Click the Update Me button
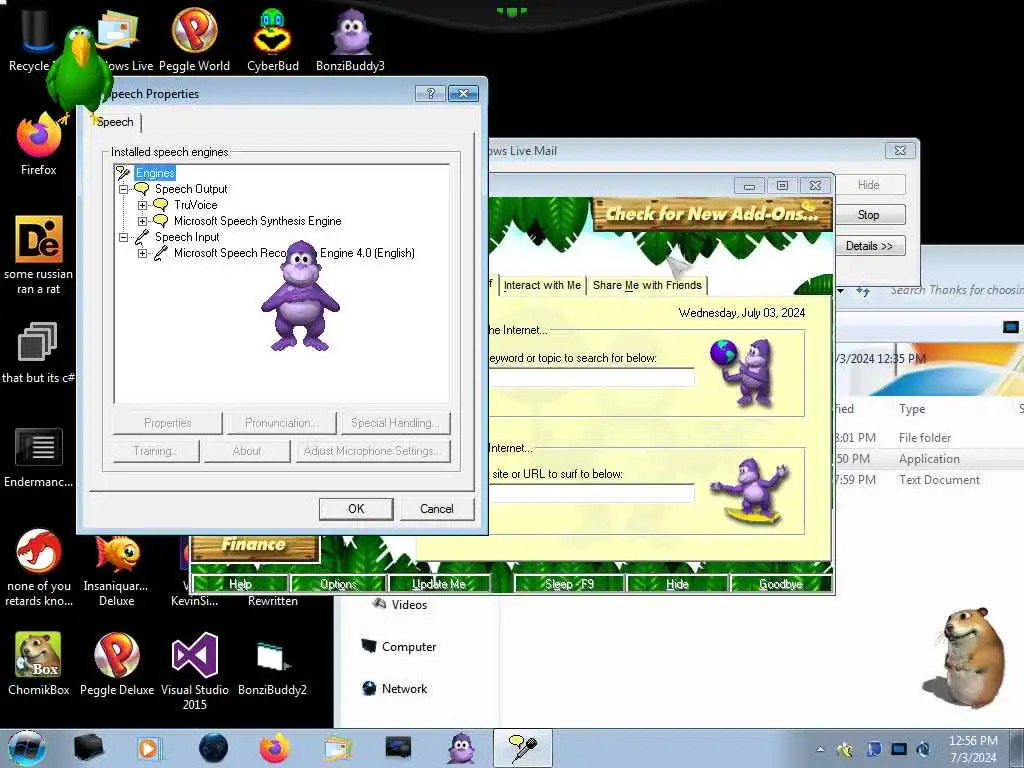Screen dimensions: 1024x768 [x=439, y=584]
